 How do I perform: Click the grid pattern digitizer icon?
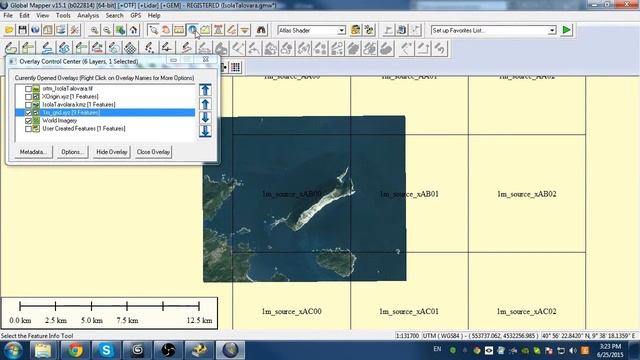(130, 48)
